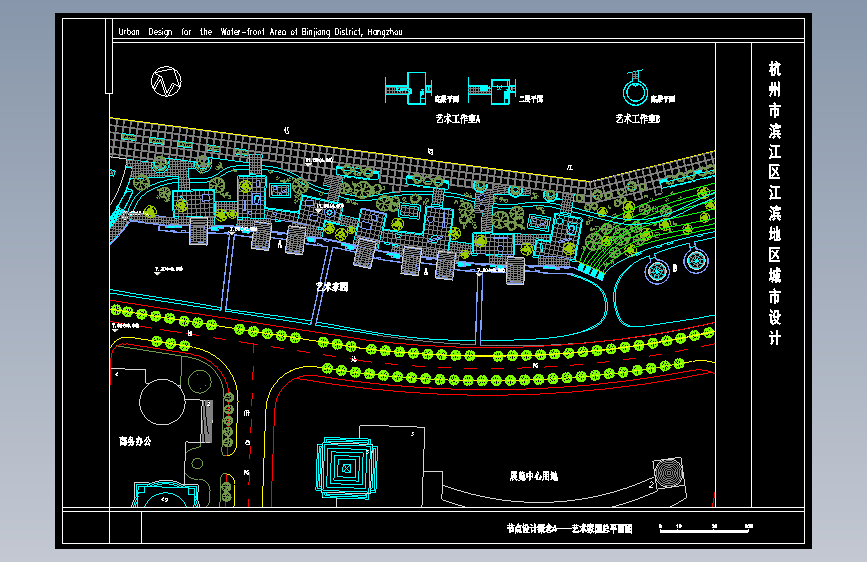Viewport: 867px width, 562px height.
Task: Click the scale bar in the title block
Action: [706, 528]
